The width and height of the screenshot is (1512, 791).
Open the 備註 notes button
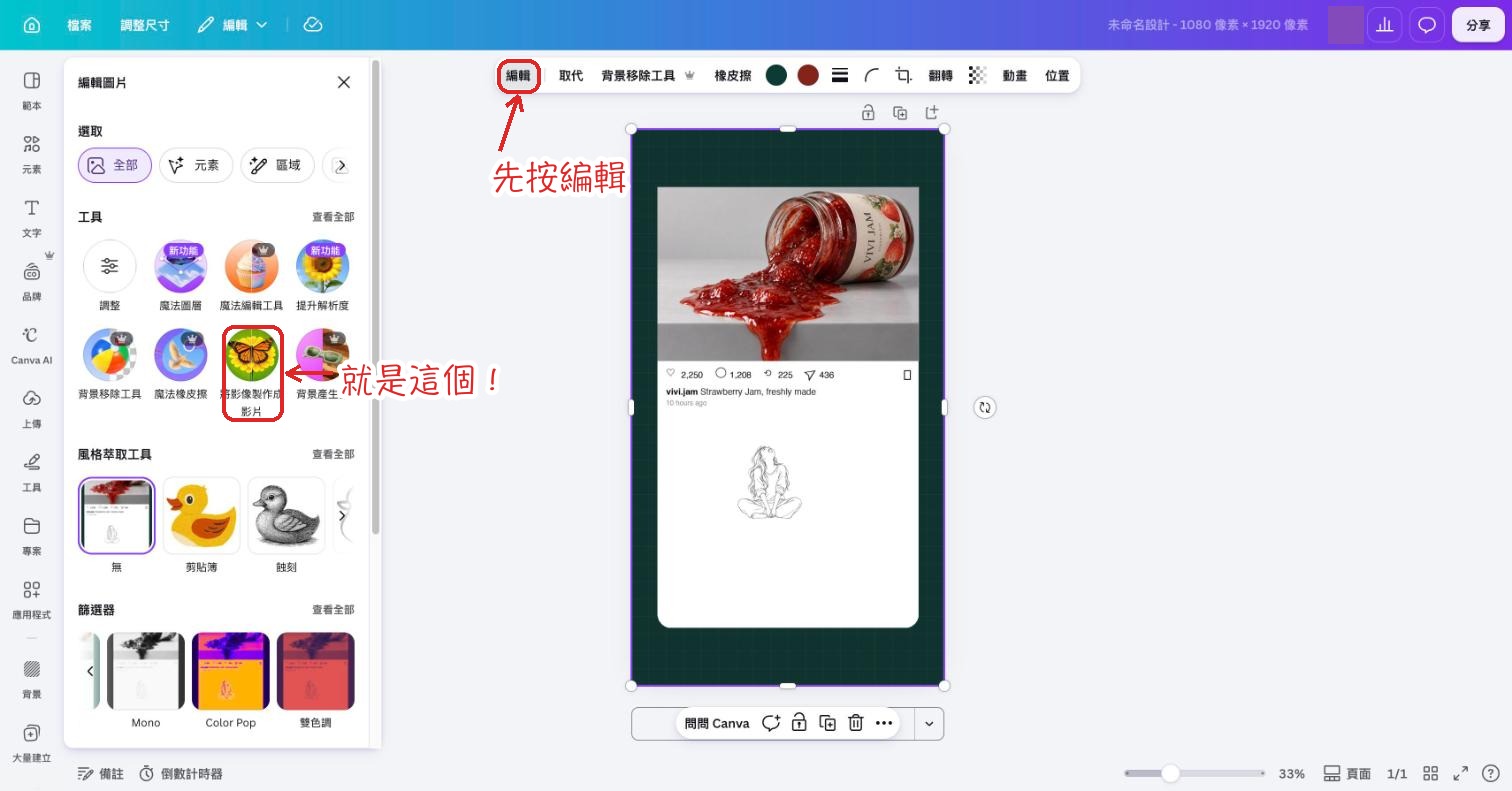[x=101, y=774]
